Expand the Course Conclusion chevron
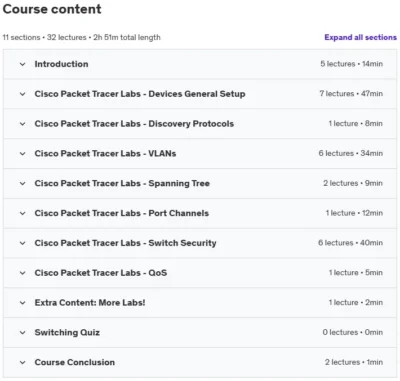This screenshot has height=381, width=400. coord(22,362)
